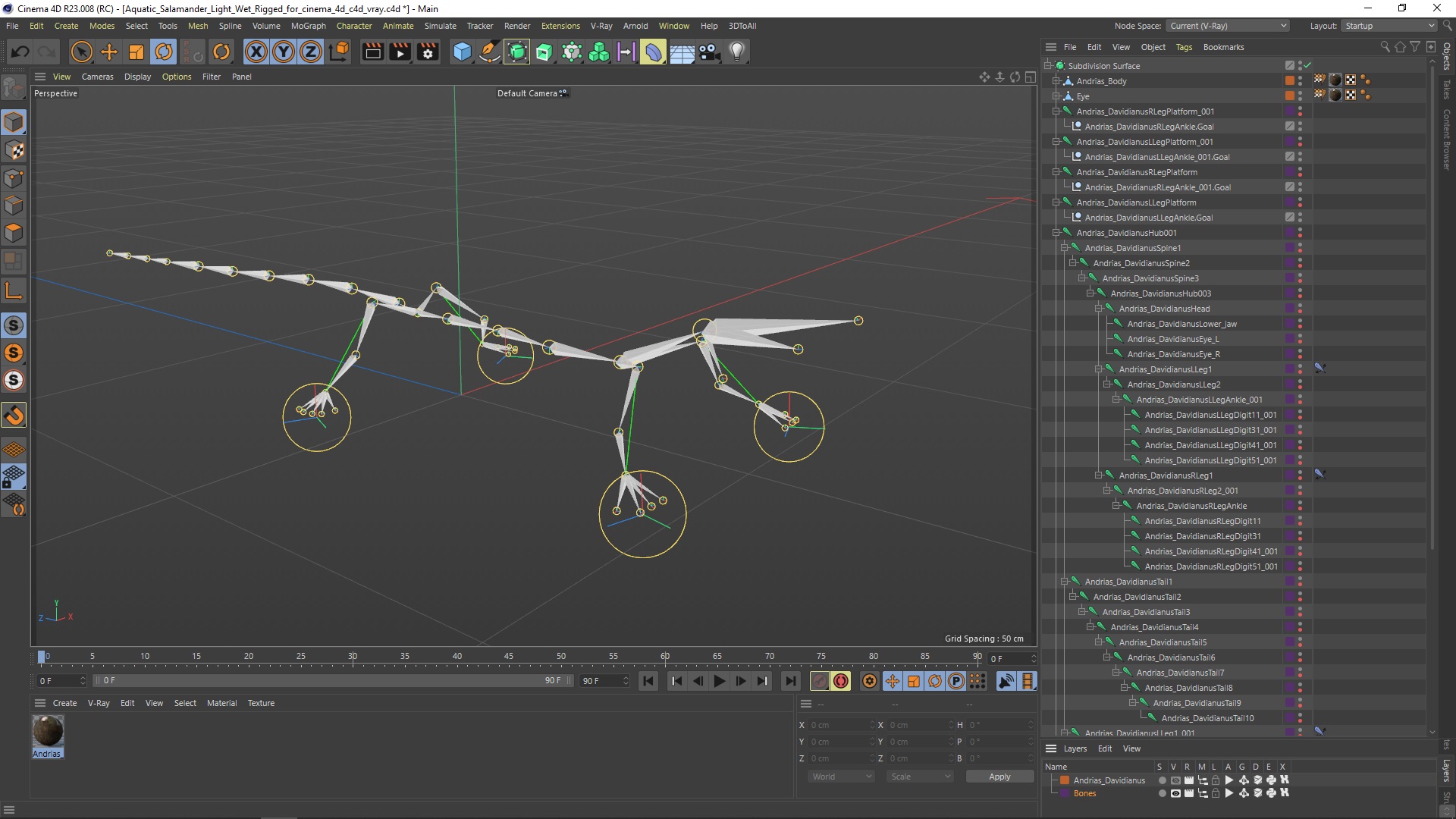The image size is (1456, 819).
Task: Switch to Texture mode in left toolbar
Action: click(x=14, y=150)
